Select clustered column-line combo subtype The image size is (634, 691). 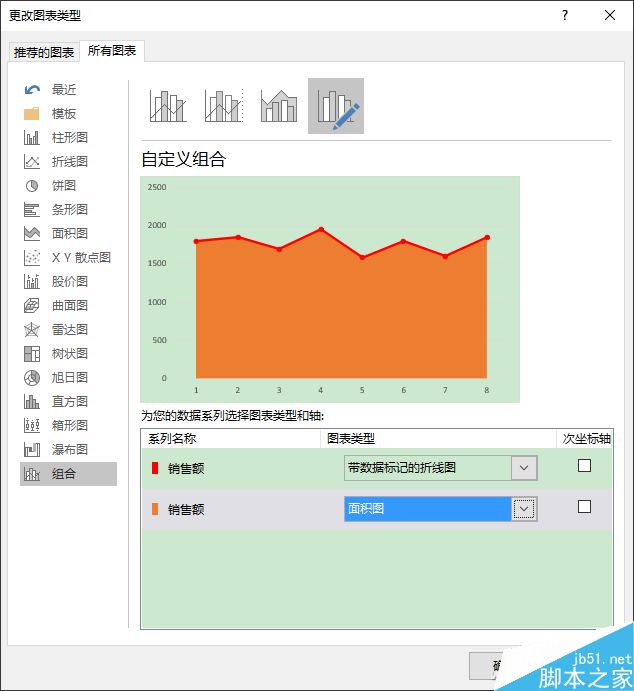[168, 106]
